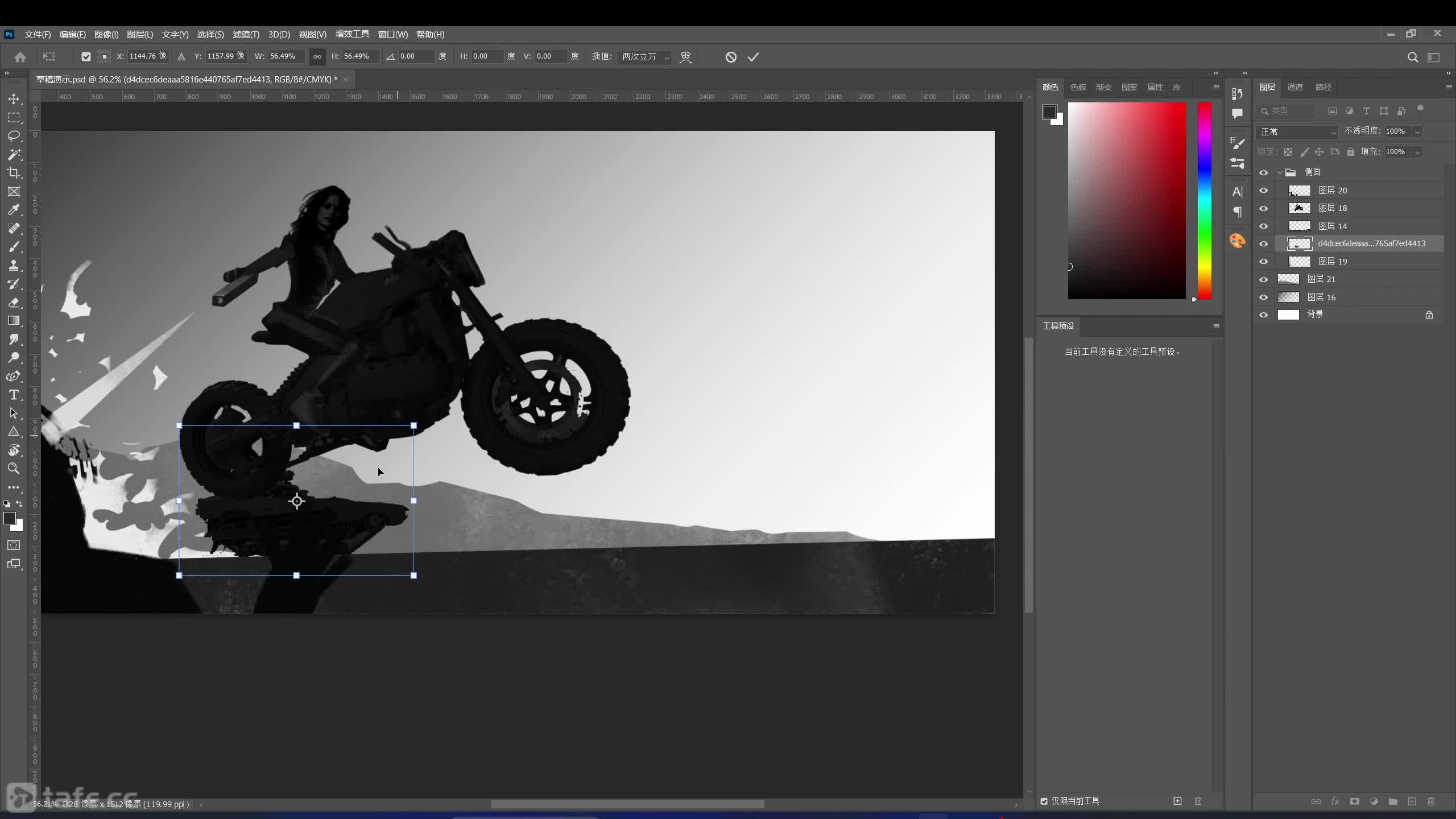This screenshot has height=819, width=1456.
Task: Toggle reference point checkbox
Action: tap(86, 56)
